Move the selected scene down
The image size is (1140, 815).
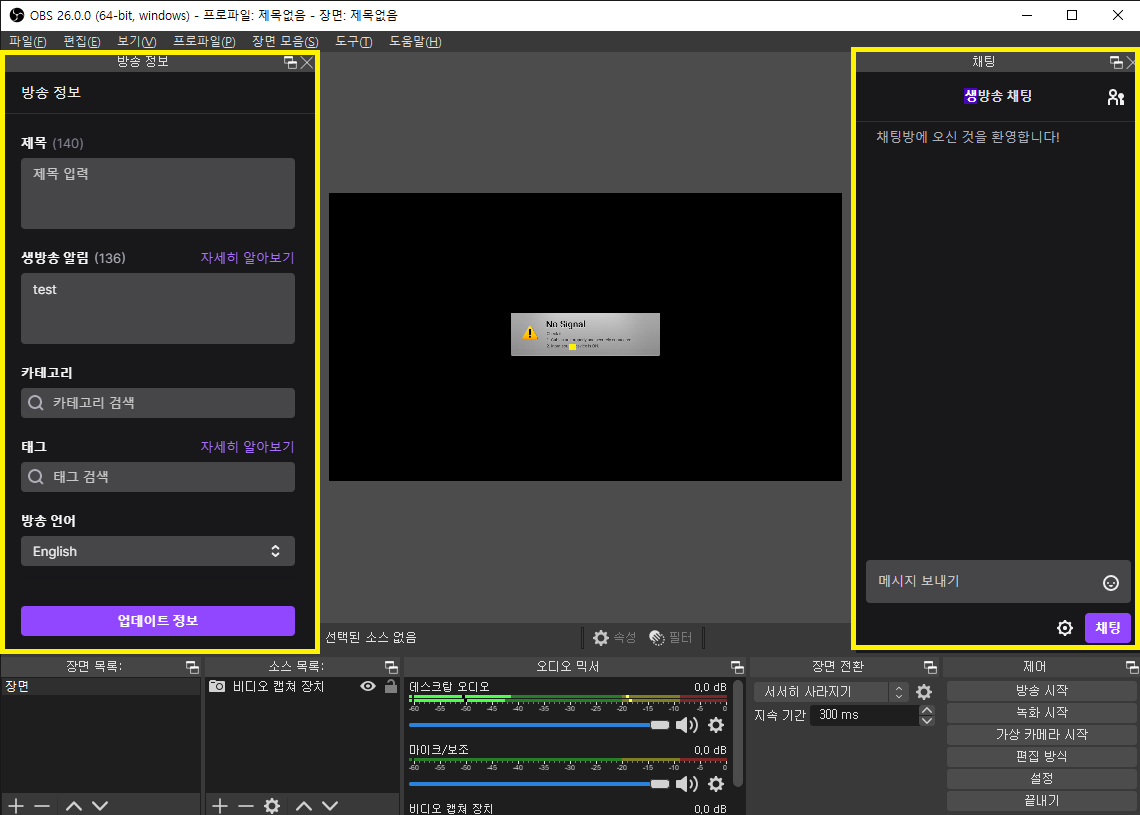click(x=100, y=805)
